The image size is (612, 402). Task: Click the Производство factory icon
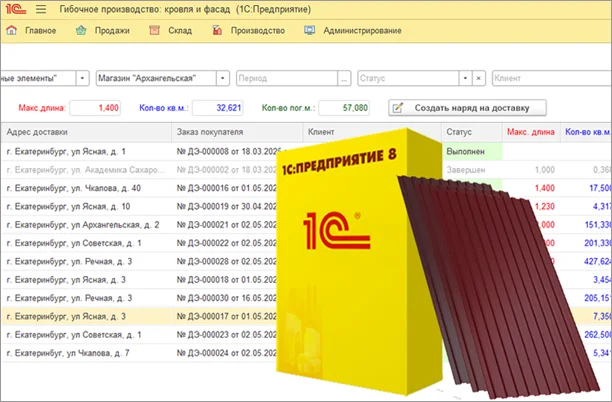tap(217, 30)
